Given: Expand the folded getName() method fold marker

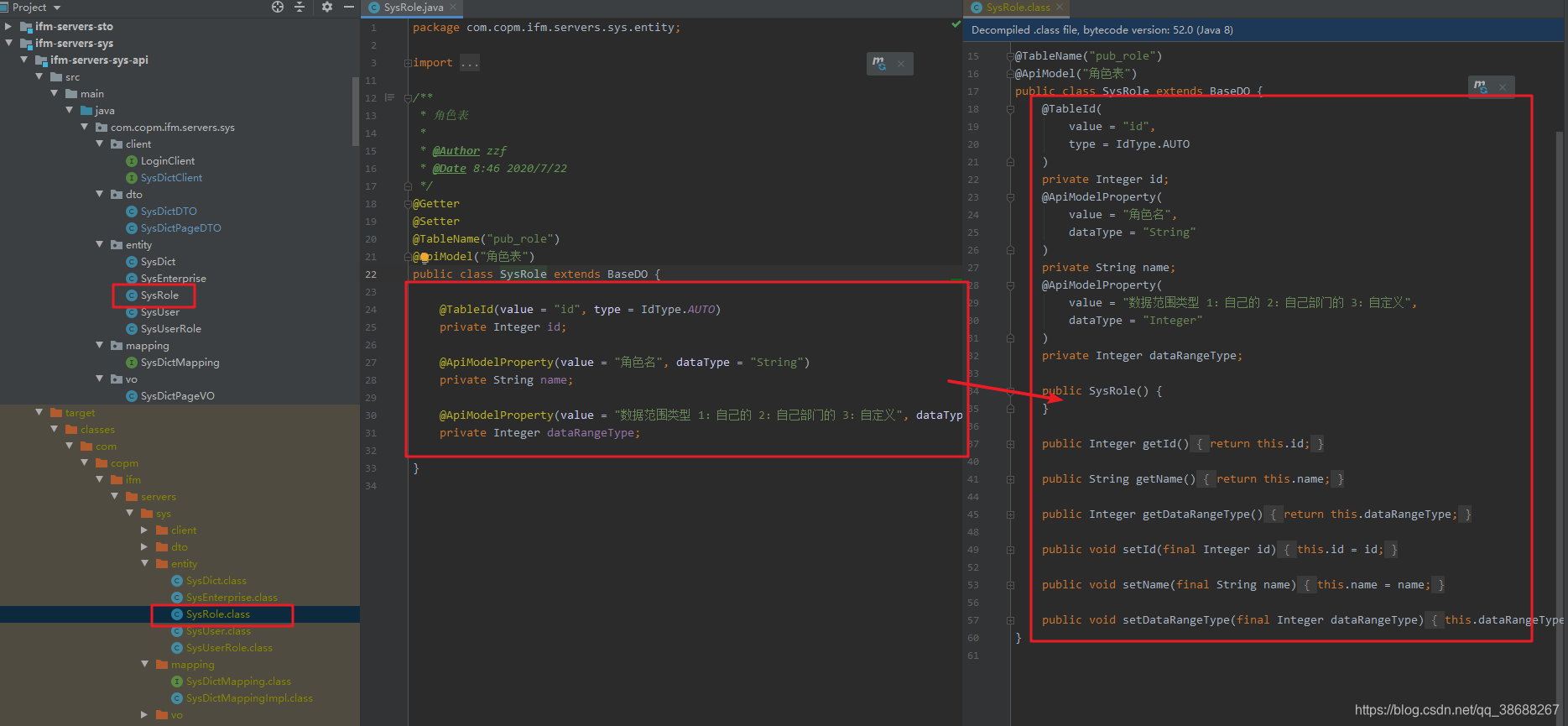Looking at the screenshot, I should tap(1011, 479).
